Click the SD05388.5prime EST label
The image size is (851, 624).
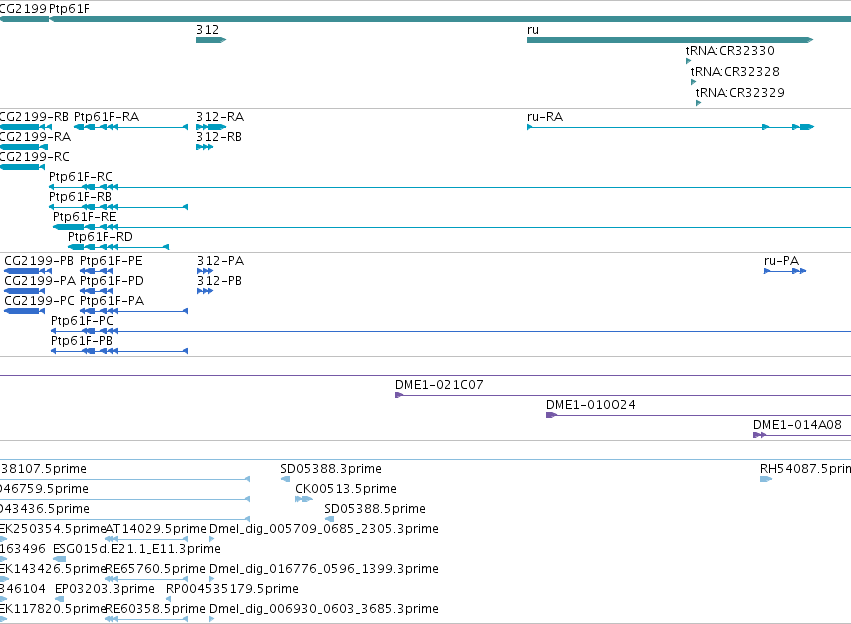click(x=375, y=509)
